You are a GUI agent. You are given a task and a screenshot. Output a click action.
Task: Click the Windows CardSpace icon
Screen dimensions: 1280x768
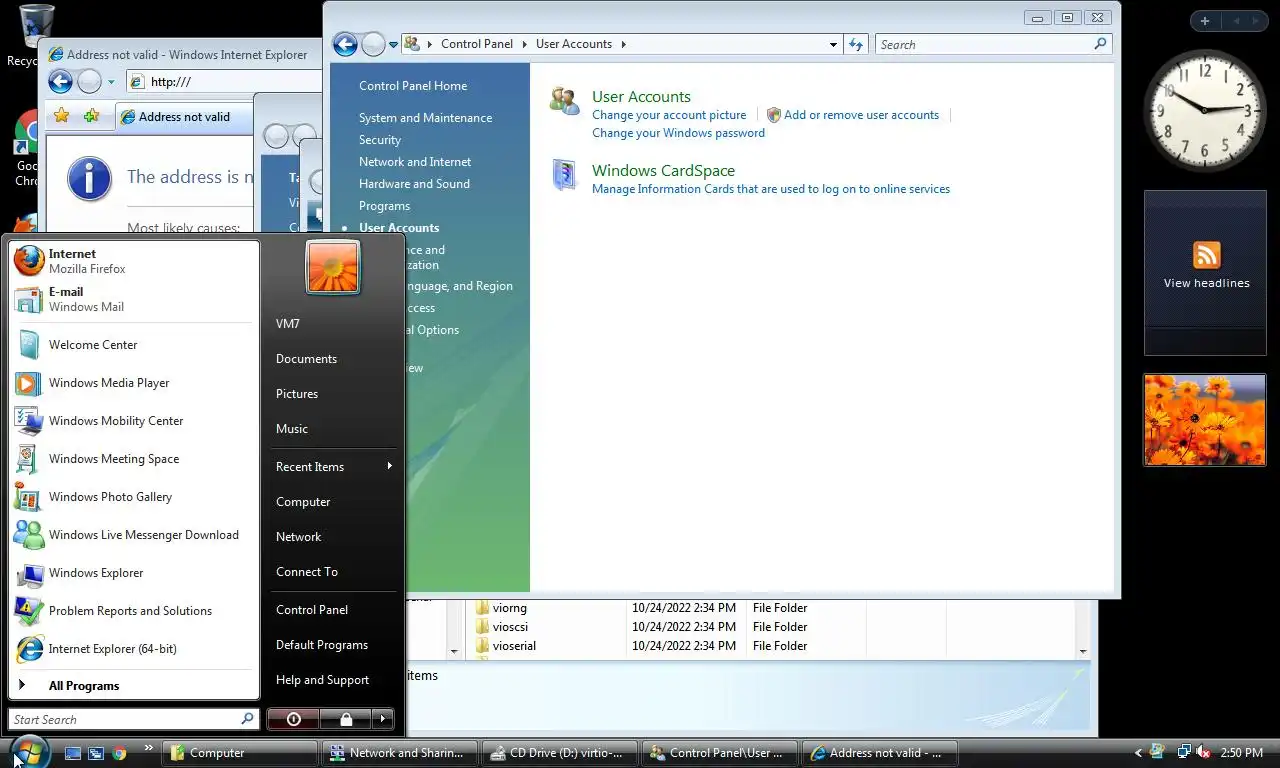[565, 175]
